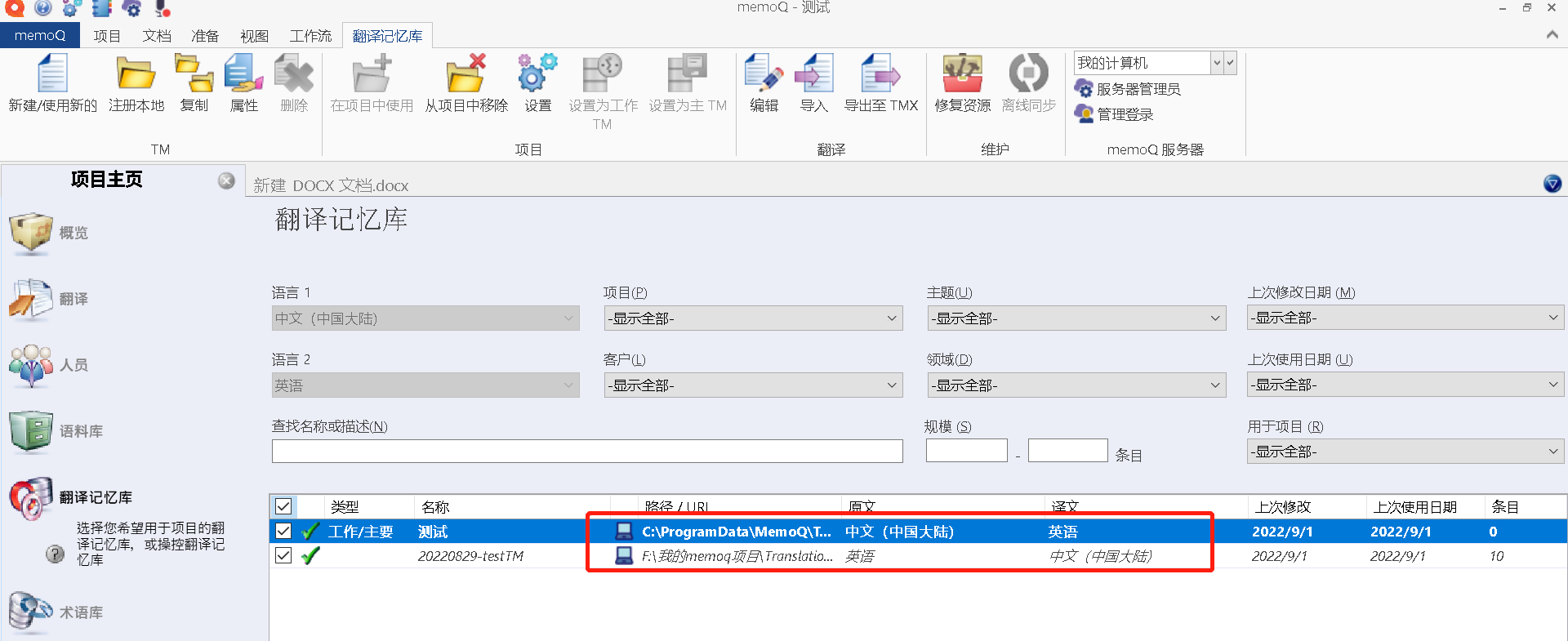The height and width of the screenshot is (641, 1568).
Task: Switch to the 新建 DOCX 文档.docx tab
Action: pyautogui.click(x=331, y=185)
